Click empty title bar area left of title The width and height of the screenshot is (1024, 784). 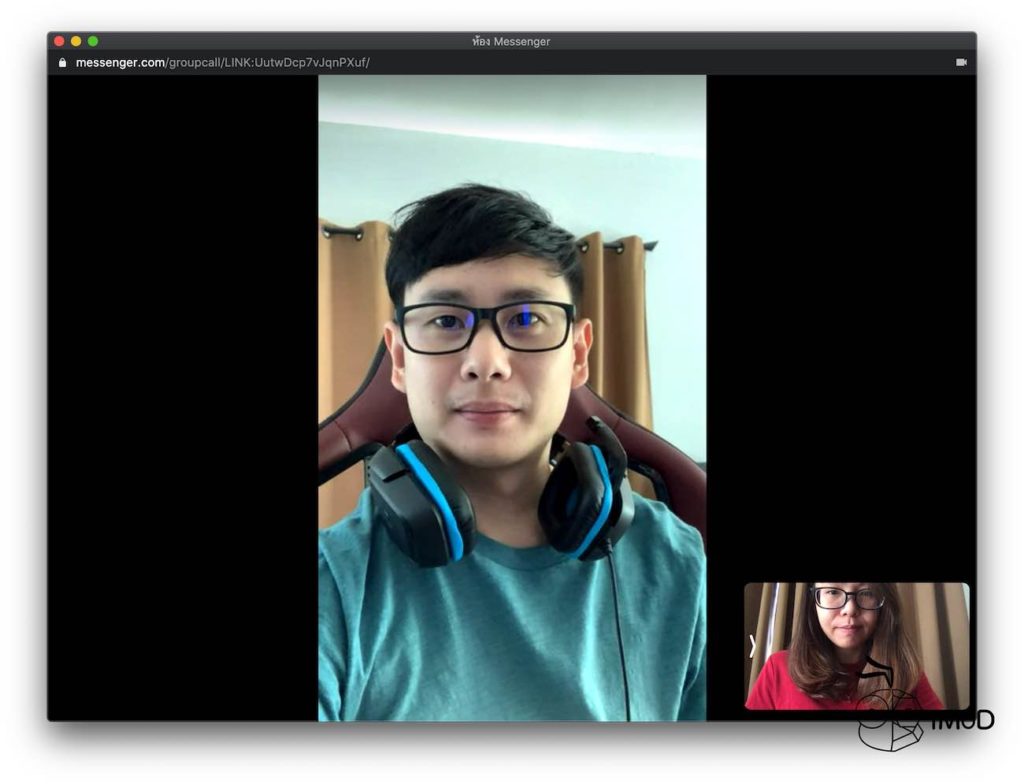(280, 41)
